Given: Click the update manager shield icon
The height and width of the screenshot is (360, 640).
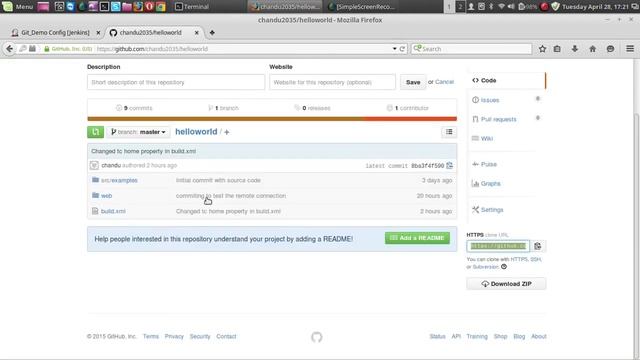Looking at the screenshot, I should pos(556,7).
